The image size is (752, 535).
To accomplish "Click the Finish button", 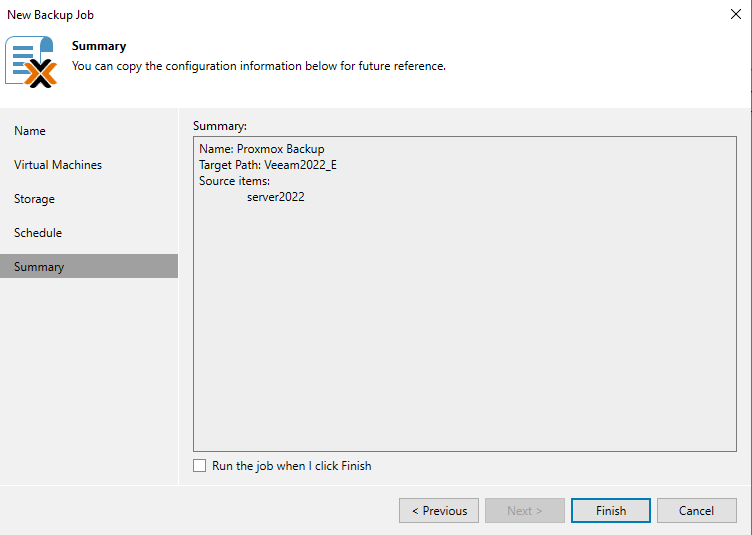I will (x=610, y=510).
